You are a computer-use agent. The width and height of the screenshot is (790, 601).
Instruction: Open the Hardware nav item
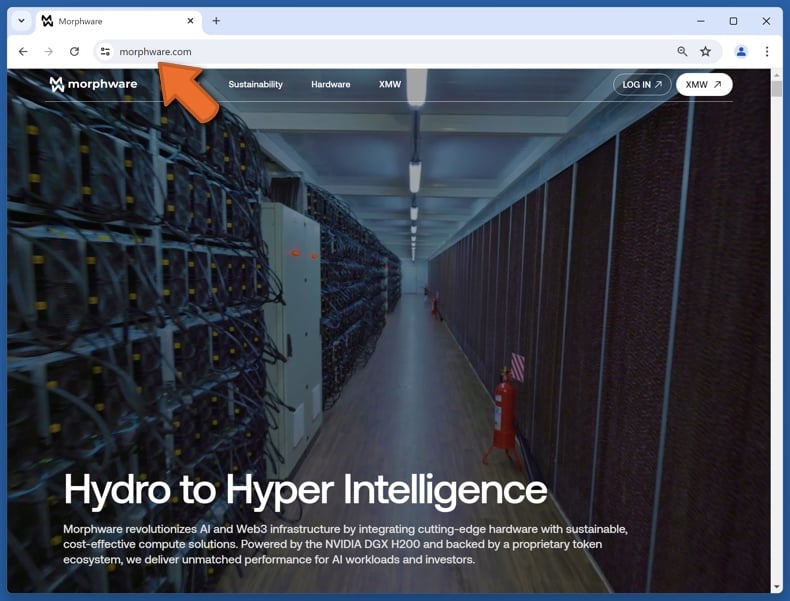[330, 85]
